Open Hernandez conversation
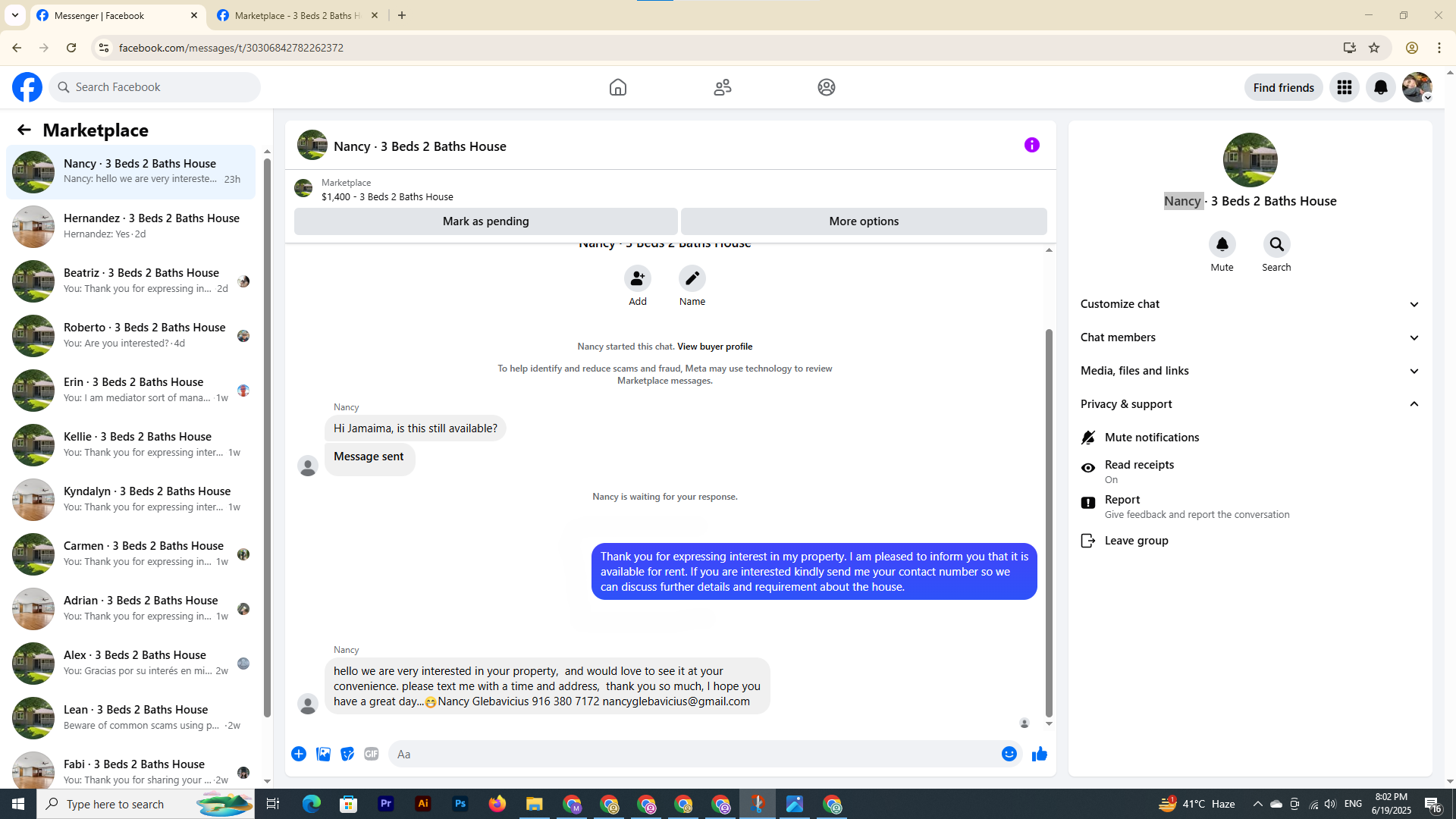Viewport: 1456px width, 819px height. click(x=130, y=226)
